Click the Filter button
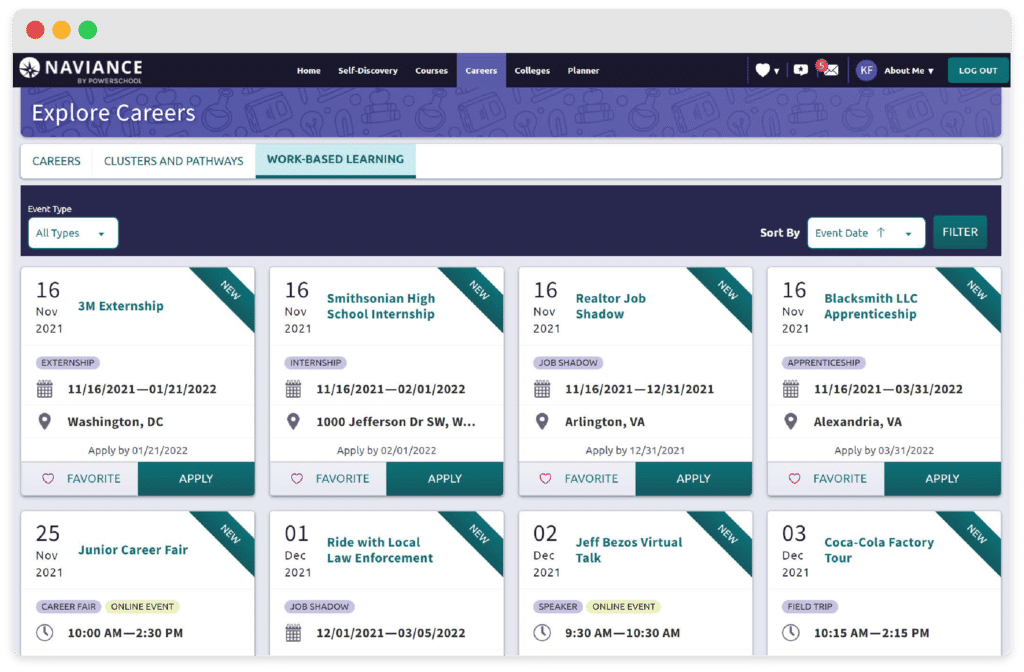Viewport: 1024px width, 672px height. point(959,232)
